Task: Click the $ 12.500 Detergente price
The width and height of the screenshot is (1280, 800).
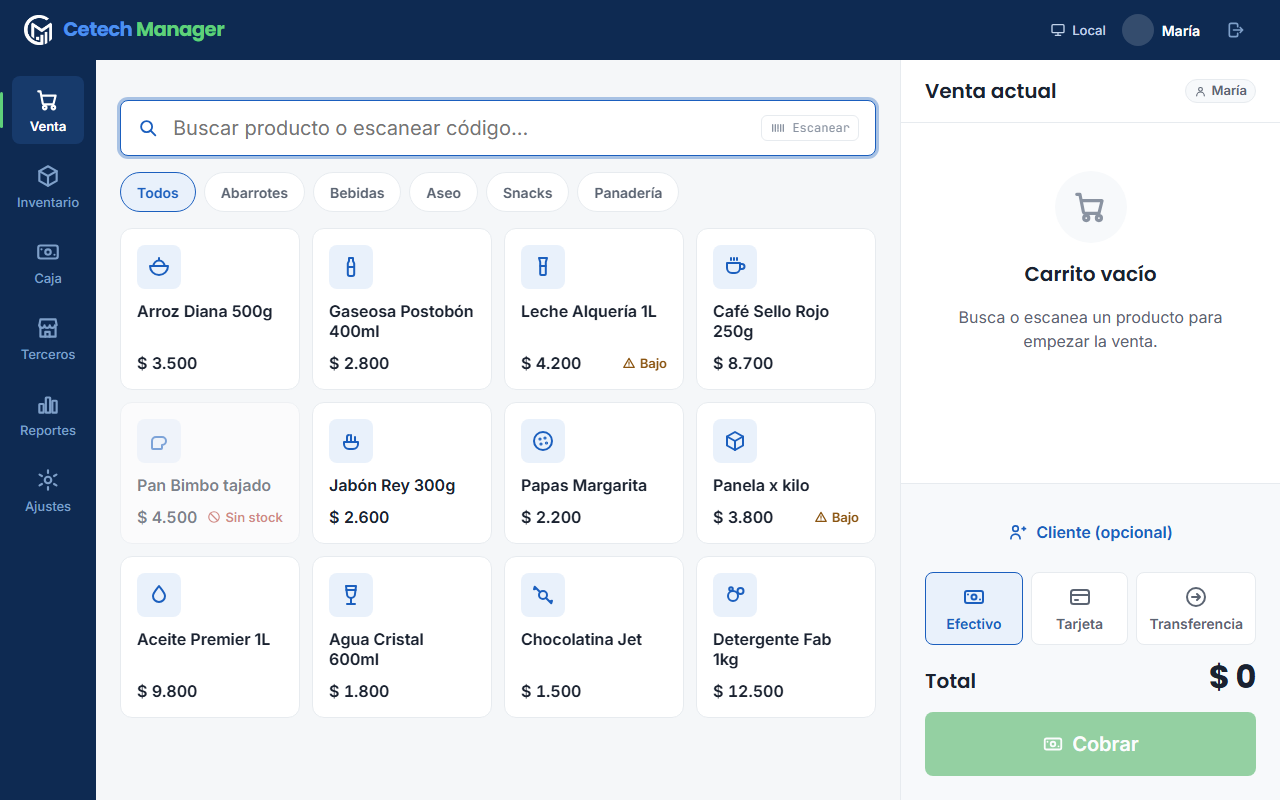Action: coord(748,691)
